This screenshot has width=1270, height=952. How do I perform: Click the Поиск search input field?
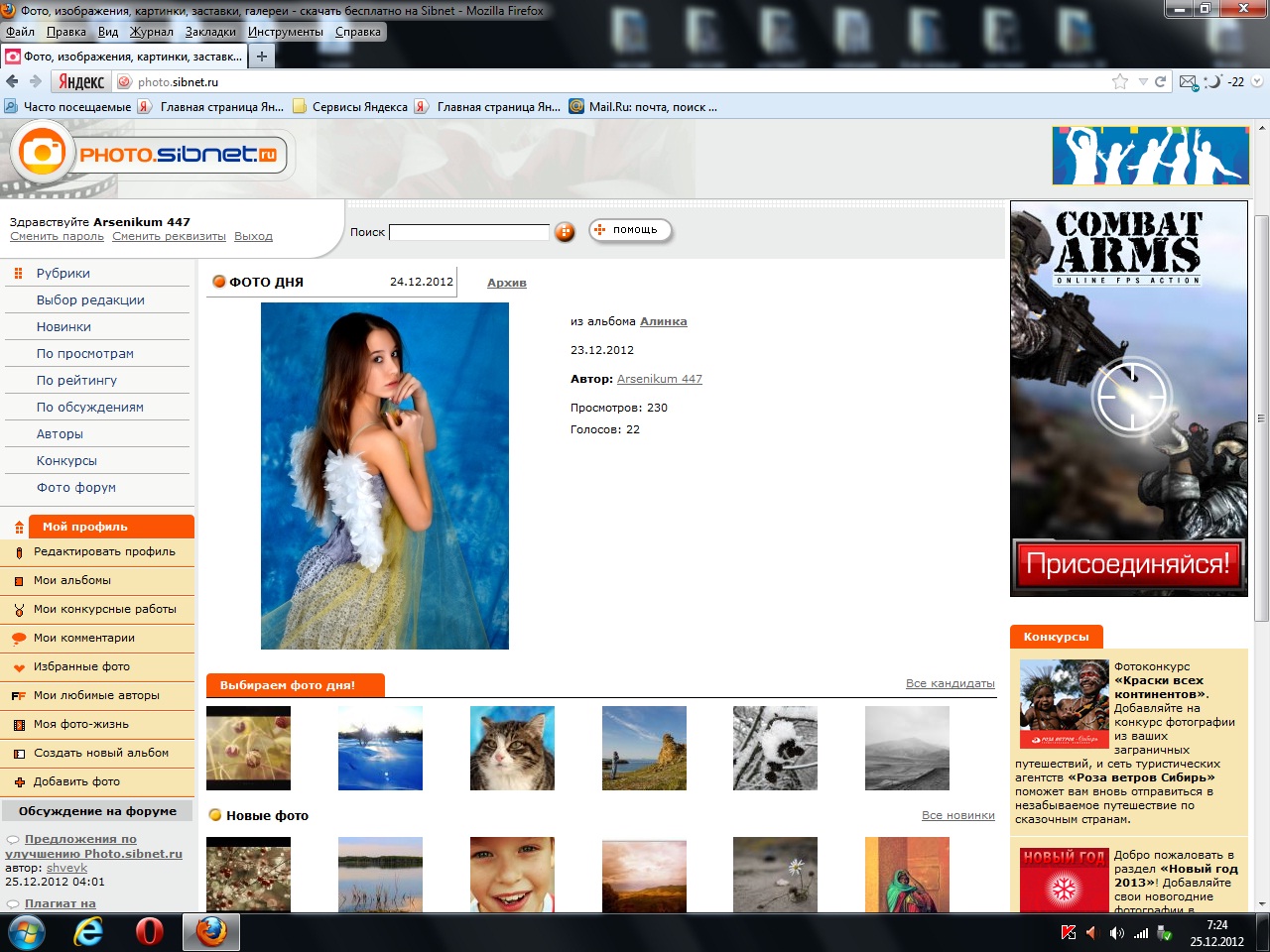click(469, 232)
